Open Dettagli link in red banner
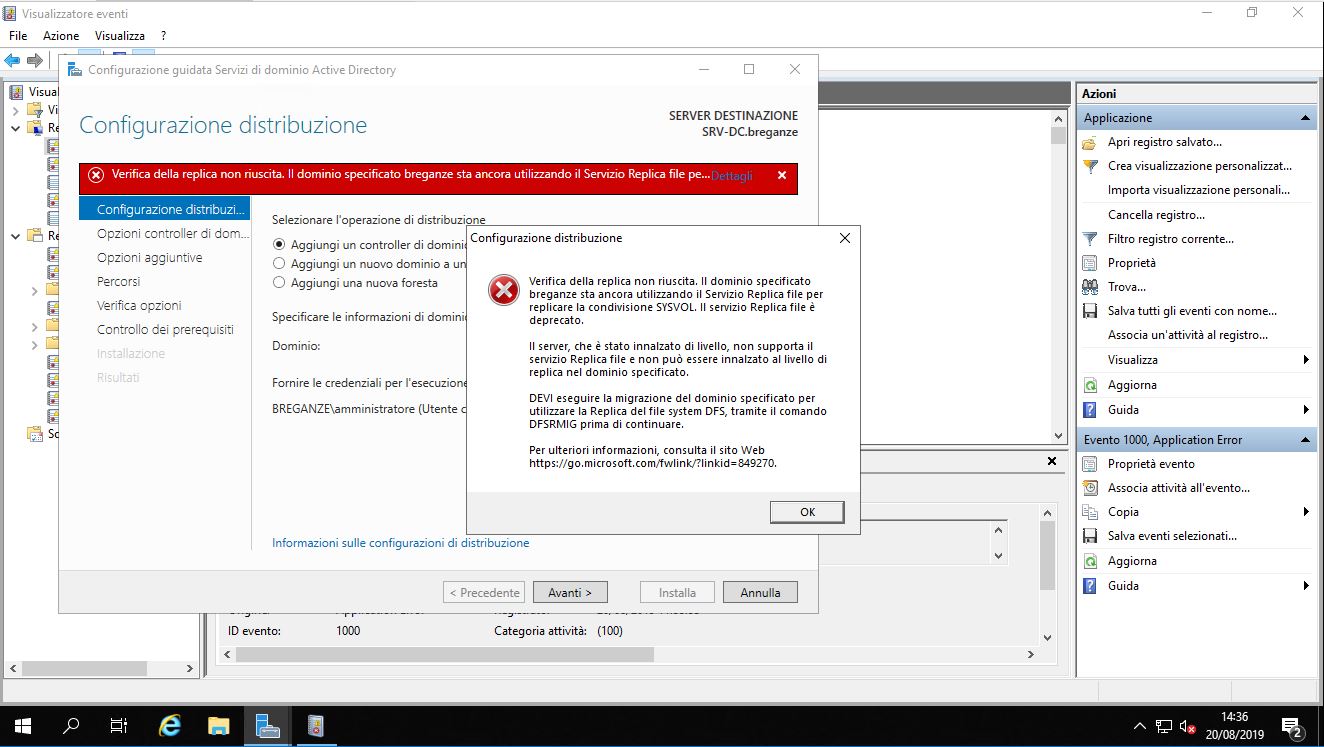Viewport: 1324px width, 747px height. [x=732, y=175]
